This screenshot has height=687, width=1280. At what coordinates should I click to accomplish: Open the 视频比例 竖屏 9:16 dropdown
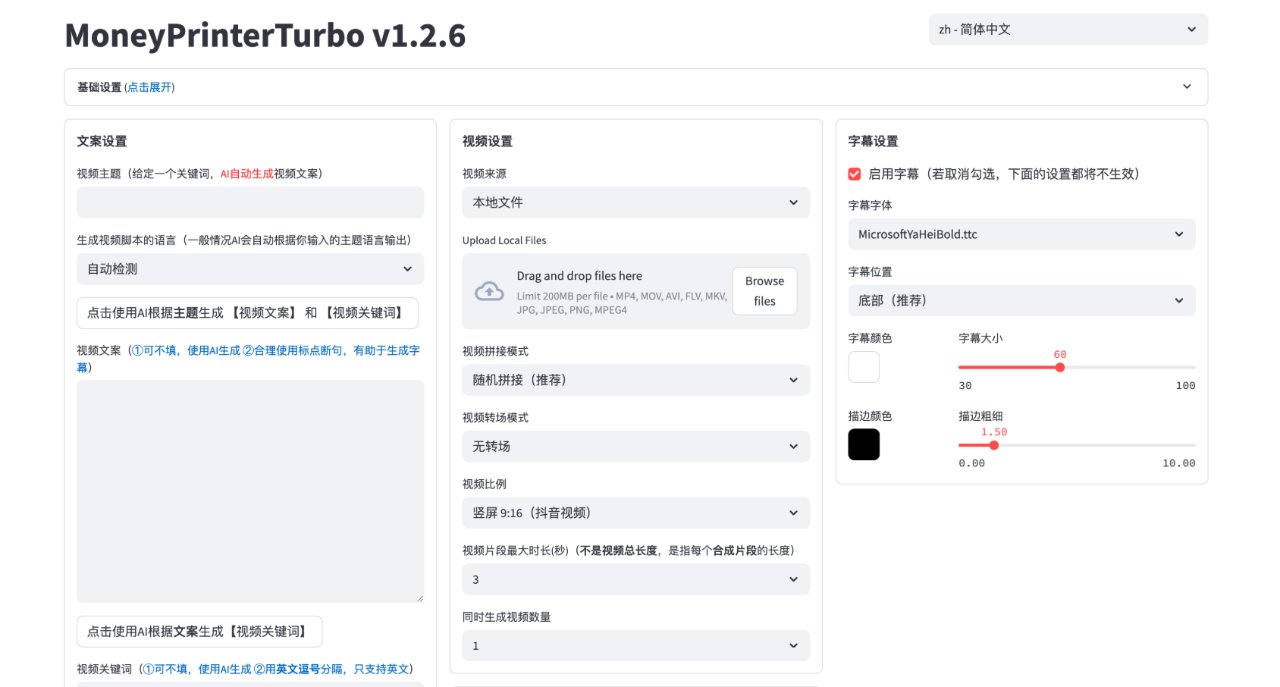coord(636,513)
